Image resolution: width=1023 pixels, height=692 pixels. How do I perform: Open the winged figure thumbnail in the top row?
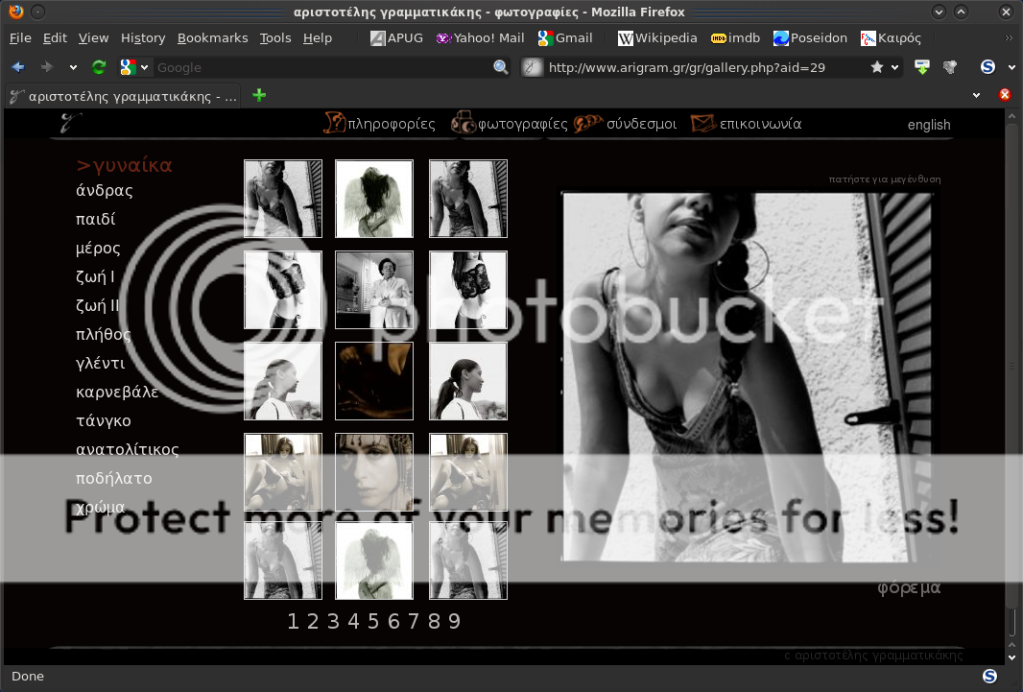[x=374, y=198]
